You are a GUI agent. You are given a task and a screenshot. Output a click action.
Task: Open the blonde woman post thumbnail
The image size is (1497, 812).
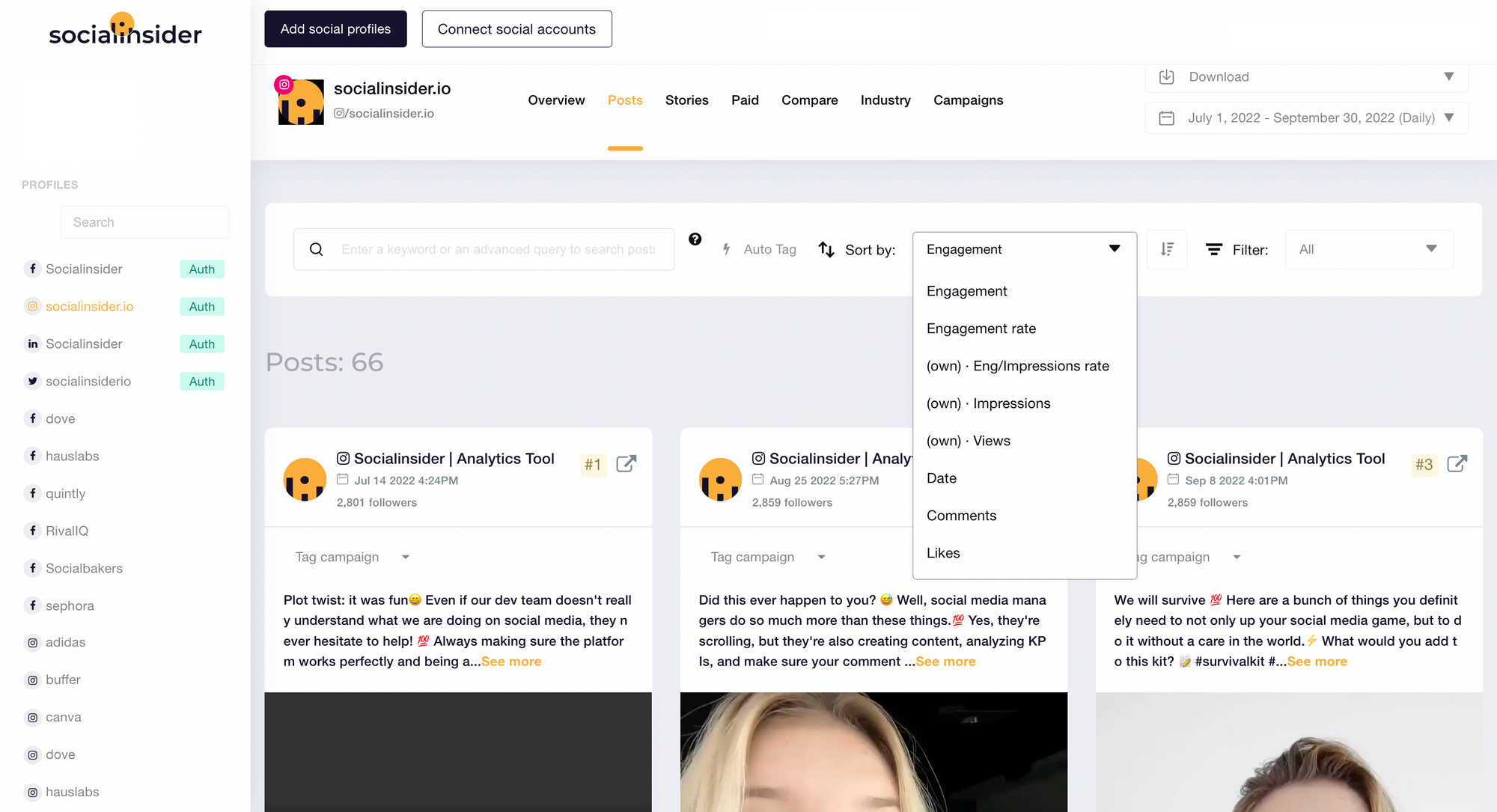pos(873,752)
